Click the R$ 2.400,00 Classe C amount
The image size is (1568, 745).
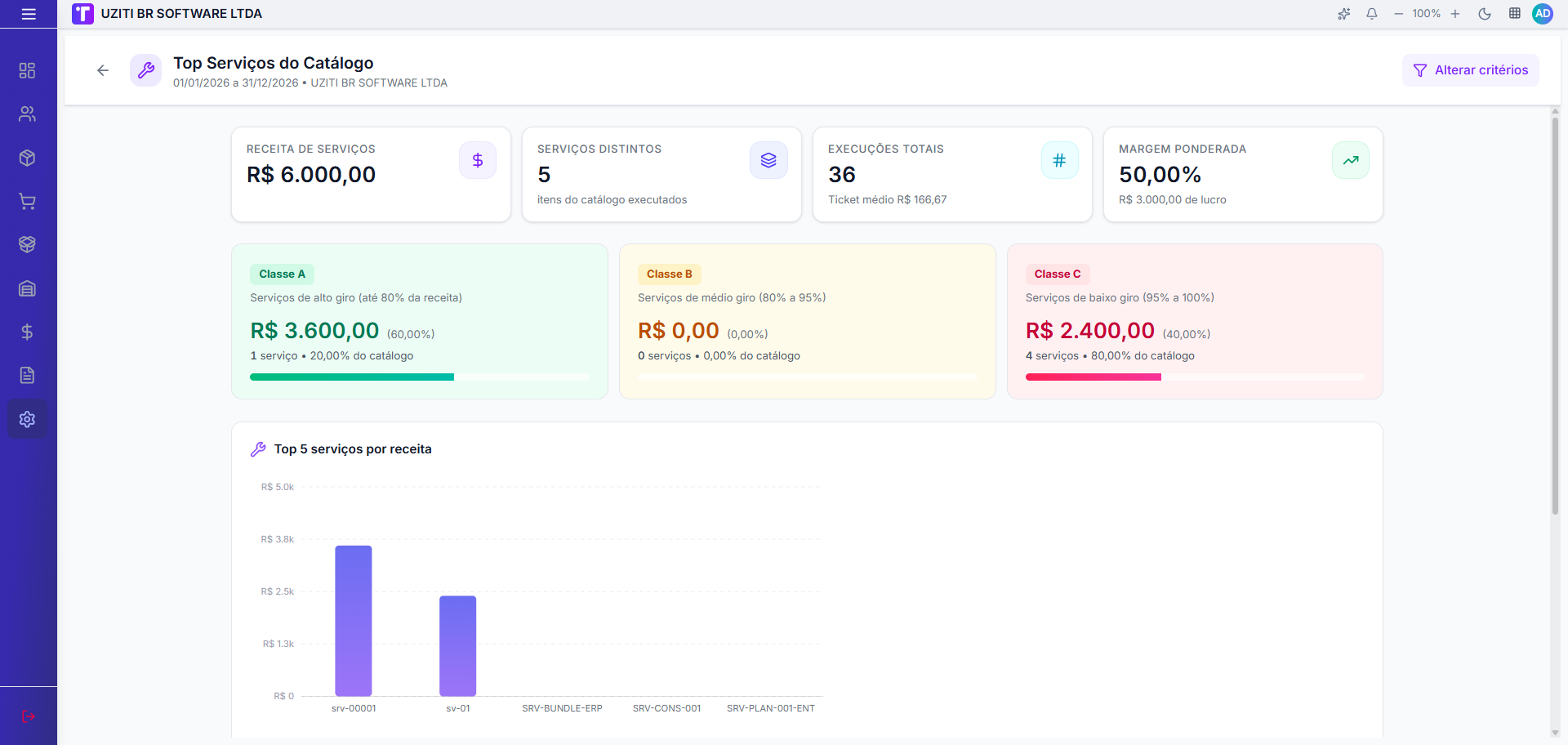pyautogui.click(x=1090, y=331)
